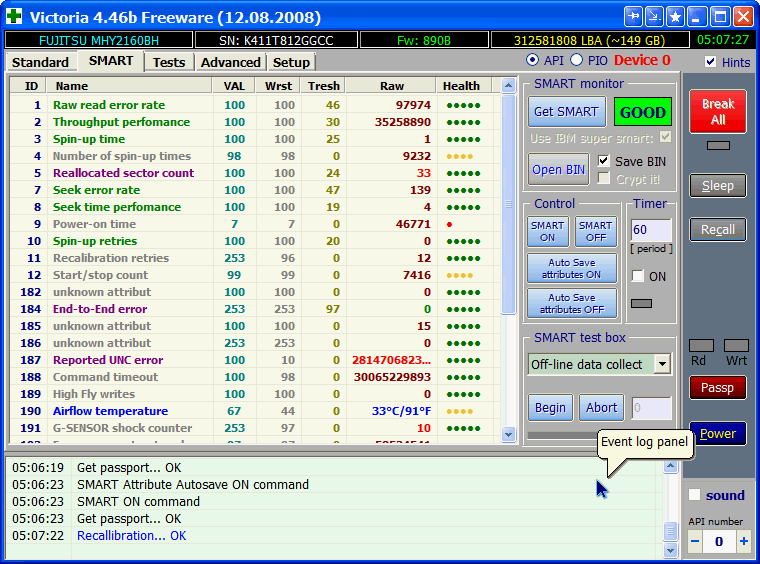
Task: Click Auto Save attributes OFF button
Action: click(x=572, y=303)
